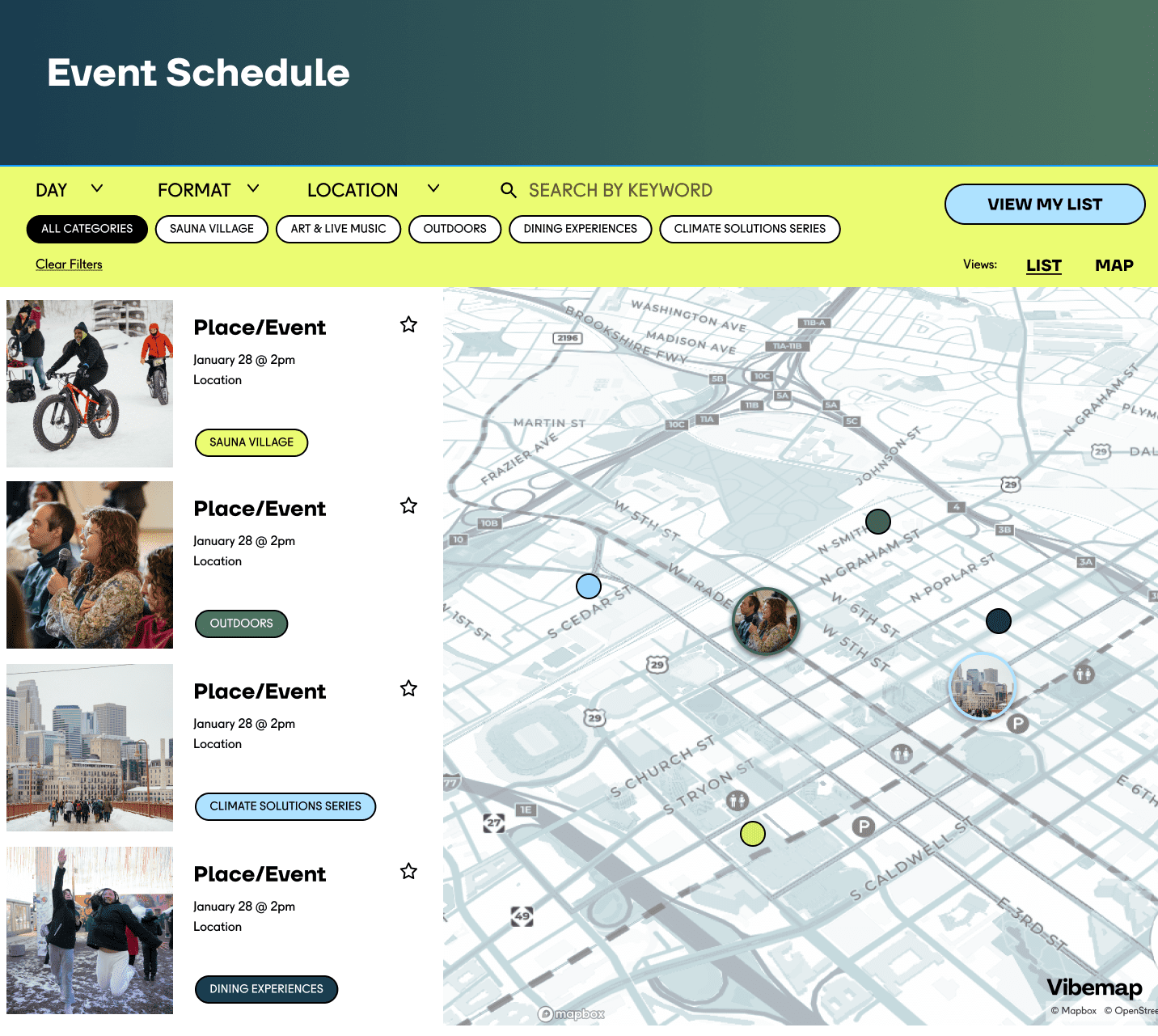Click the search magnifier icon

click(509, 190)
